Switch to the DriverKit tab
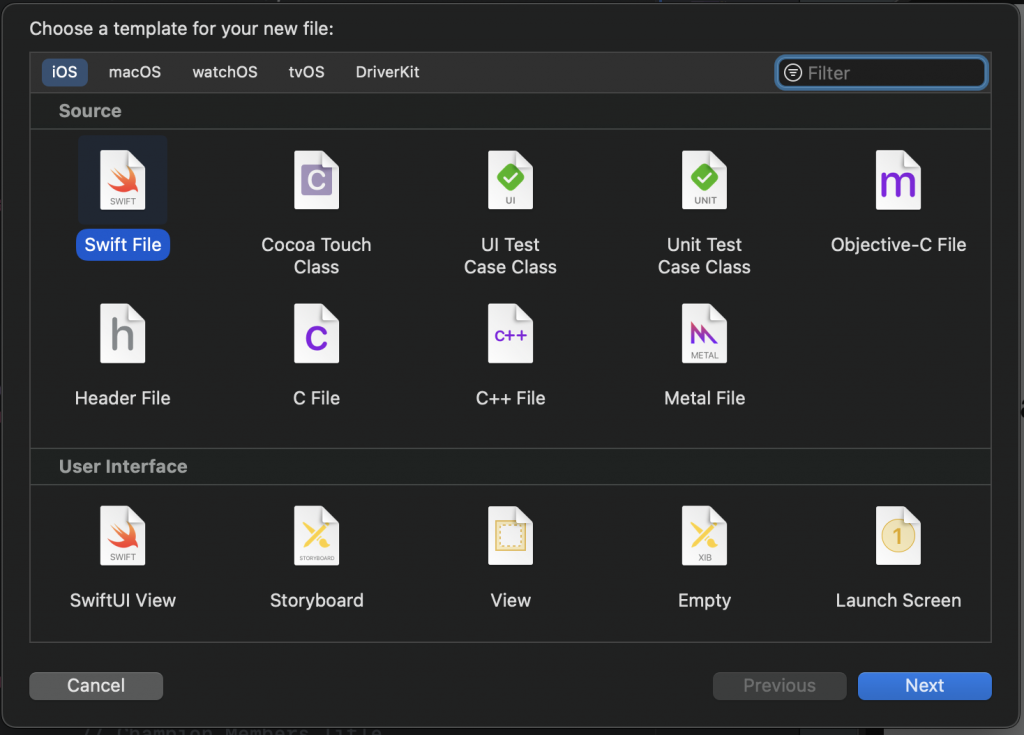Image resolution: width=1024 pixels, height=735 pixels. [x=387, y=72]
